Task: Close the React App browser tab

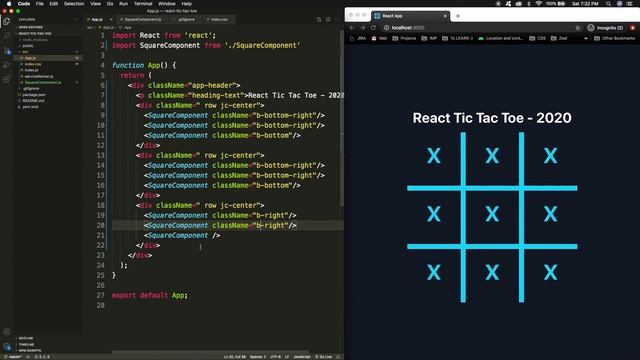Action: (x=445, y=16)
